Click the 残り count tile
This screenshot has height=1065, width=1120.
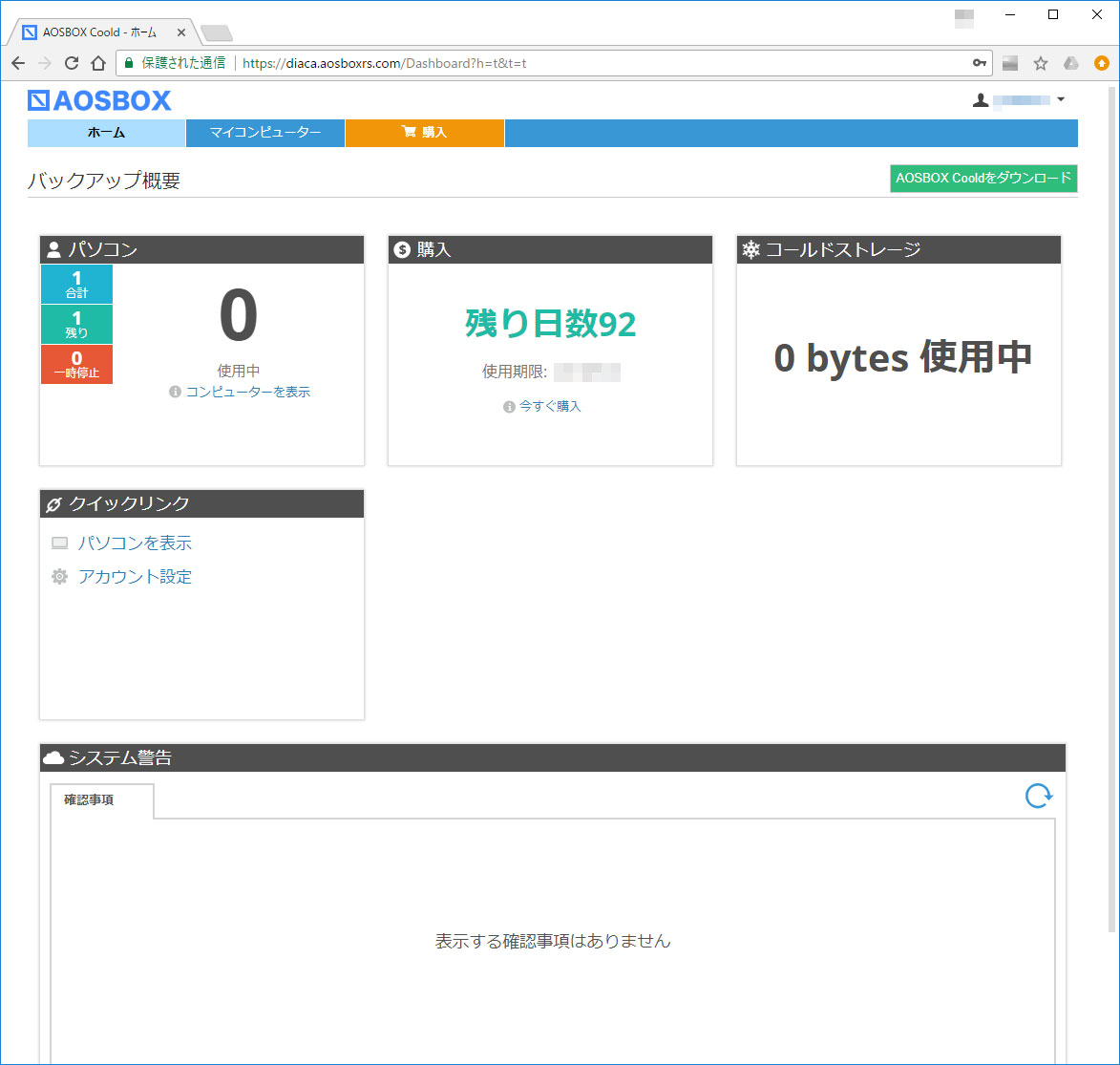pyautogui.click(x=76, y=324)
